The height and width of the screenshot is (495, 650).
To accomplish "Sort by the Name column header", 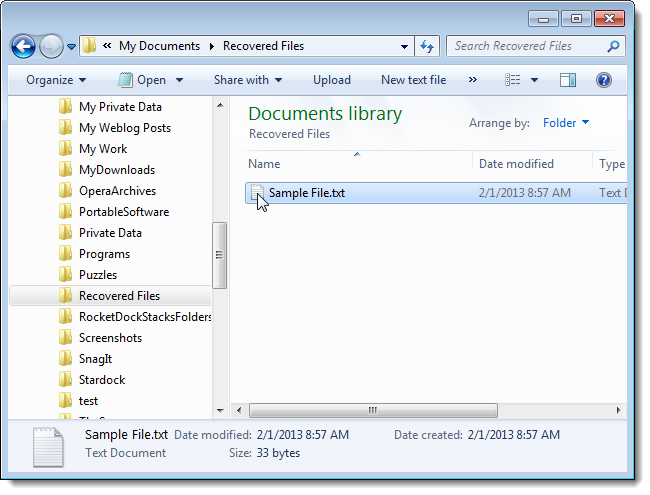I will pos(264,164).
